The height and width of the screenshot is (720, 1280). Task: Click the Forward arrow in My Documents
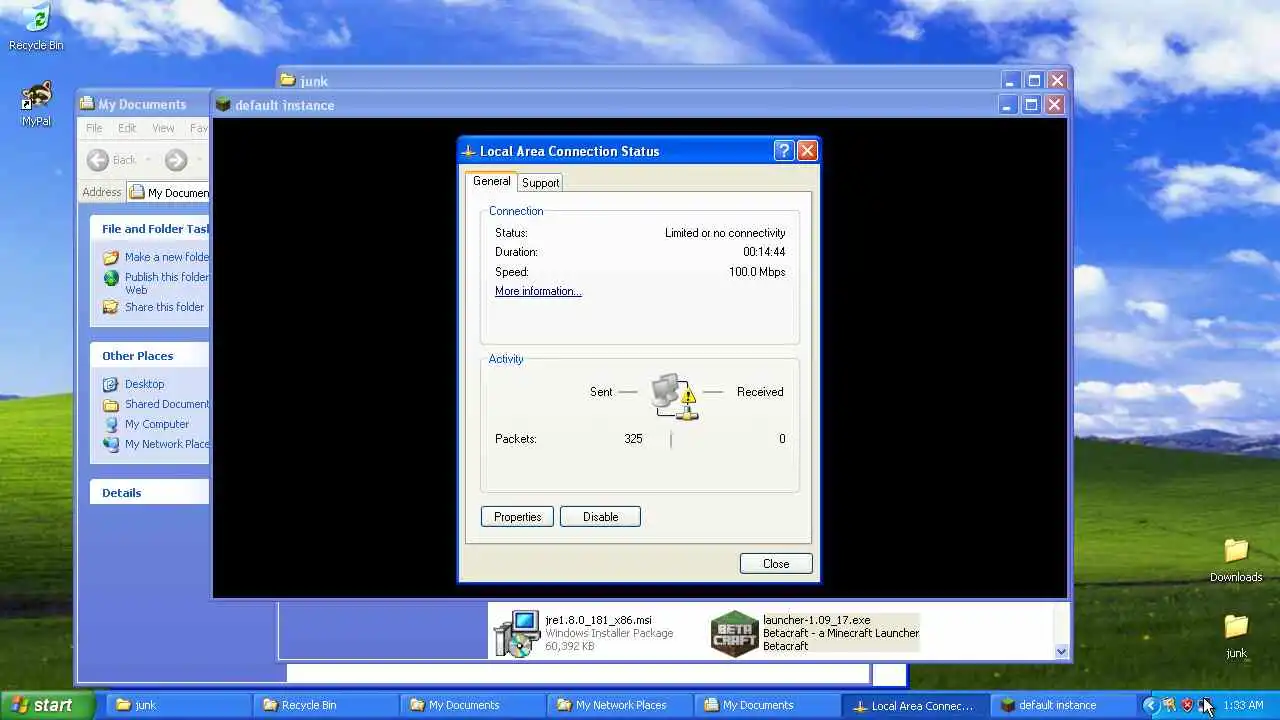pos(176,160)
